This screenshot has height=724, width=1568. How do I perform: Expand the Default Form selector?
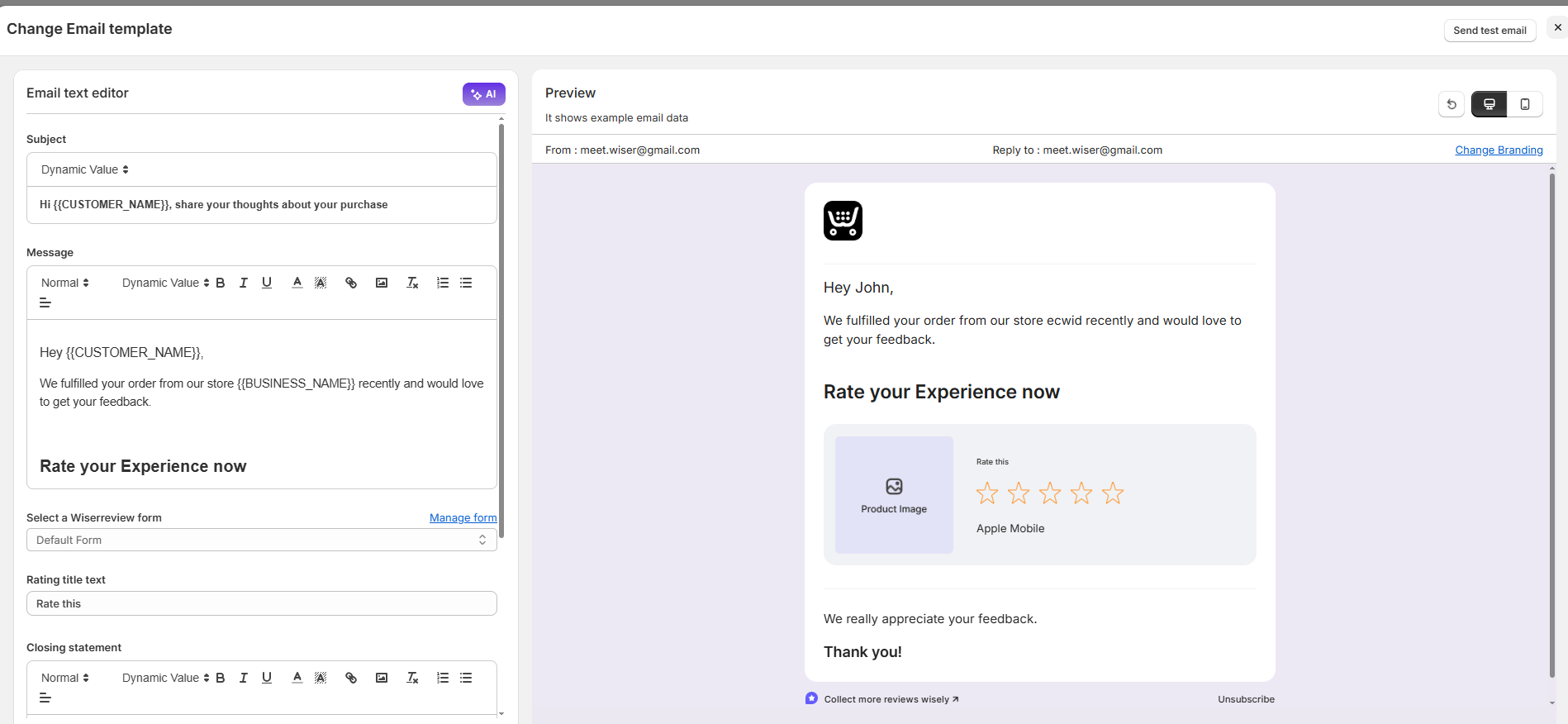tap(261, 540)
